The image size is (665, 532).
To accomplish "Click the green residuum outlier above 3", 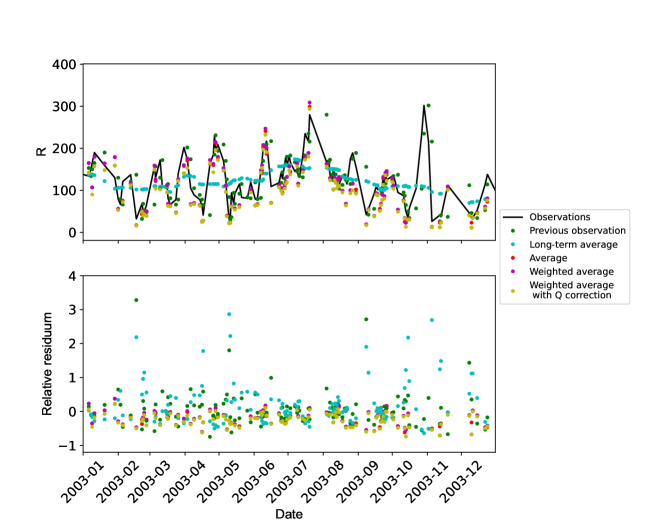I will tap(136, 300).
